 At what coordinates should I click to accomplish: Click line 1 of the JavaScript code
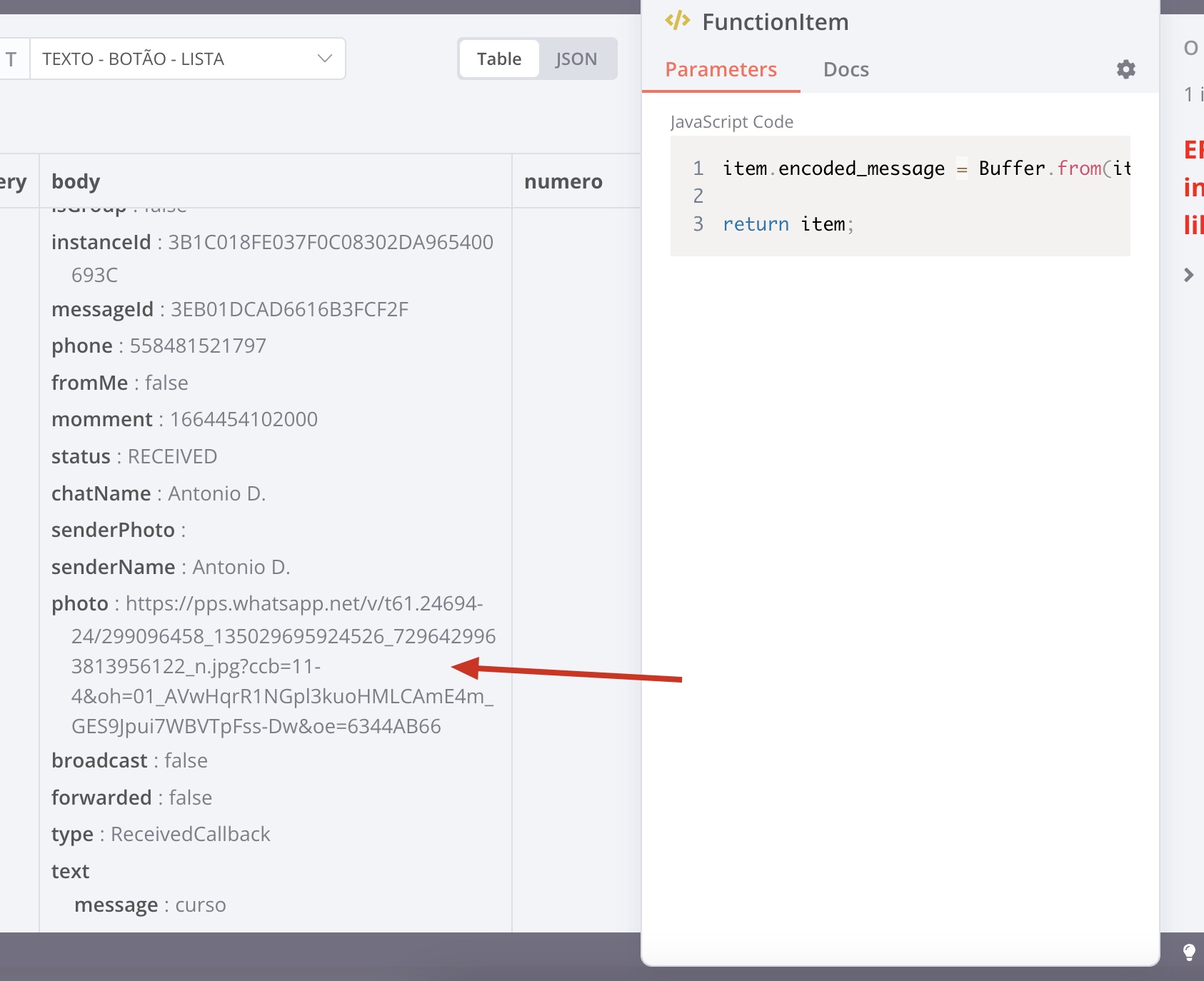857,168
